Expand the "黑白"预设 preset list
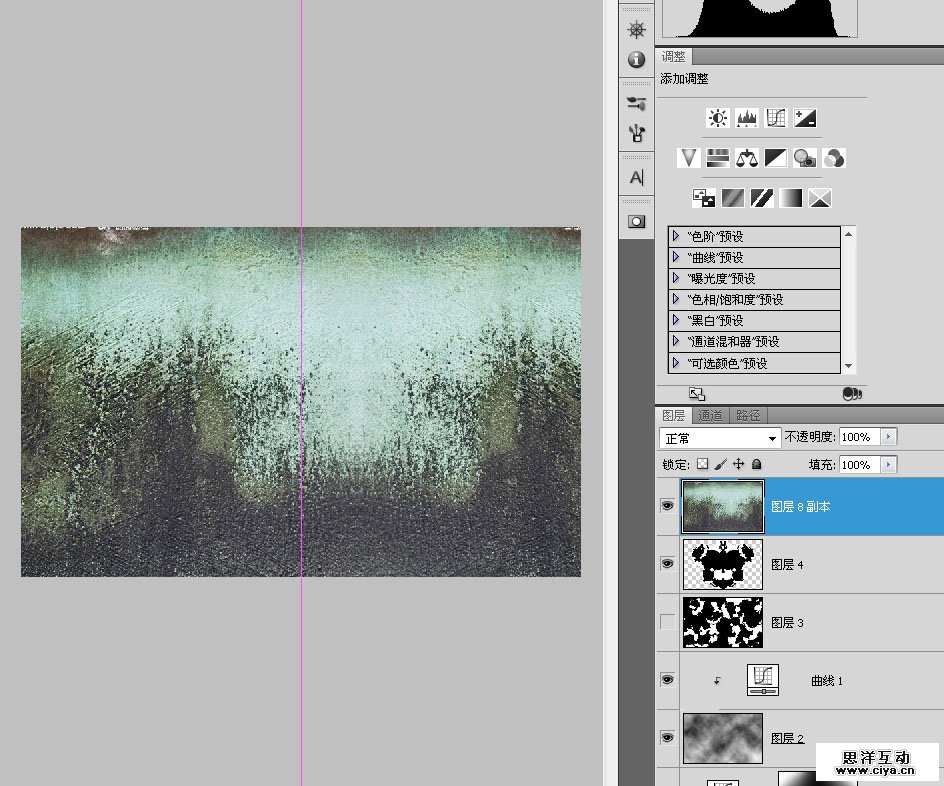Image resolution: width=944 pixels, height=786 pixels. coord(677,321)
